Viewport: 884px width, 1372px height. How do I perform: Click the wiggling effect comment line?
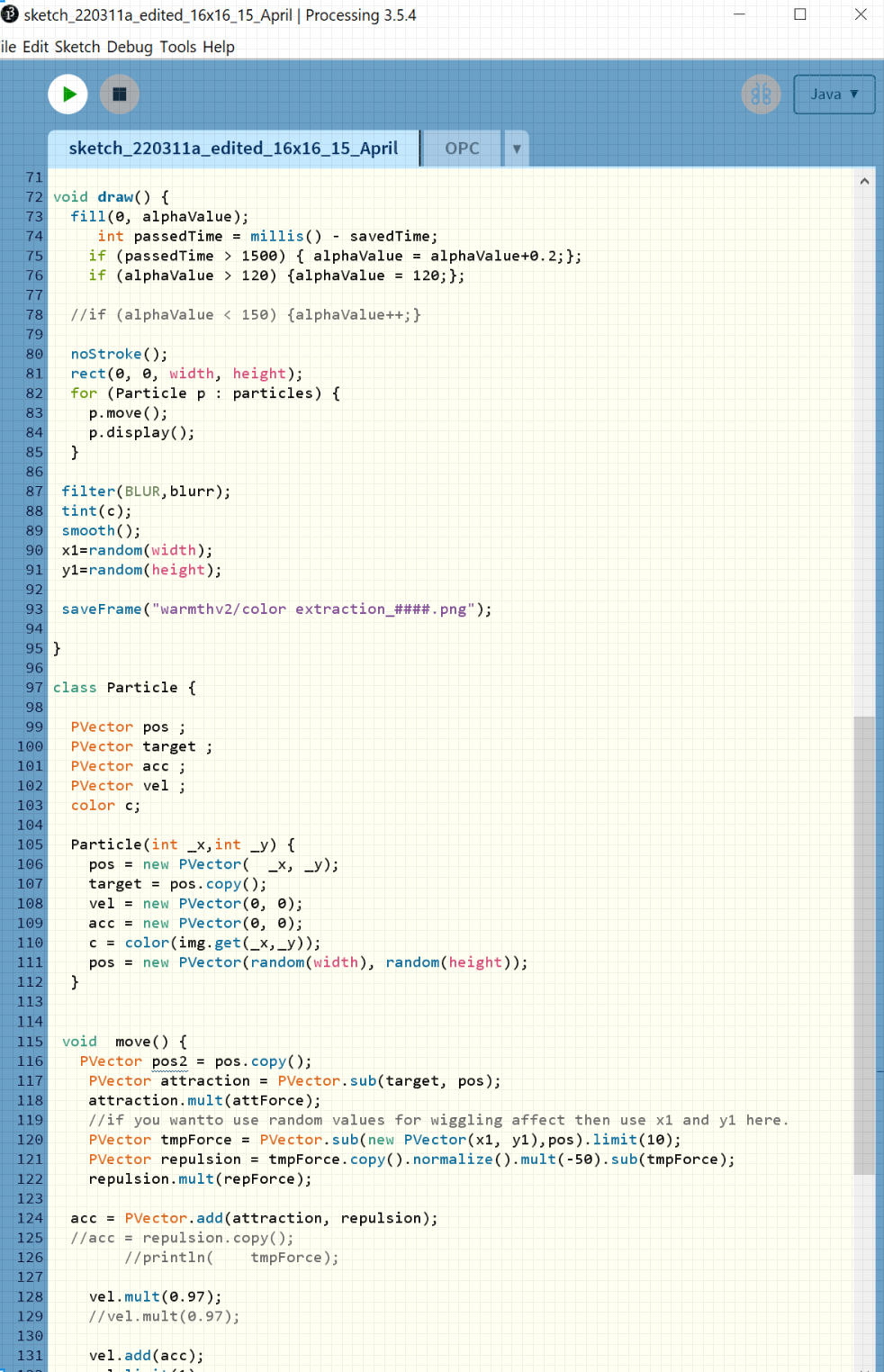point(438,1121)
